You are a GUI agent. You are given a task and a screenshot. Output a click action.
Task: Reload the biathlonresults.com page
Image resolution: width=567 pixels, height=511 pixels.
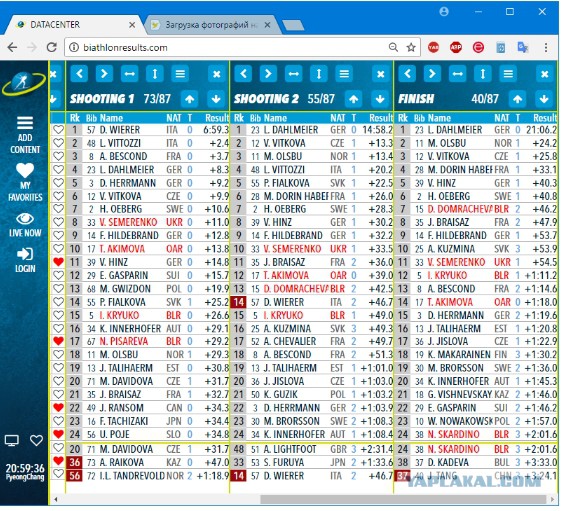tap(52, 47)
